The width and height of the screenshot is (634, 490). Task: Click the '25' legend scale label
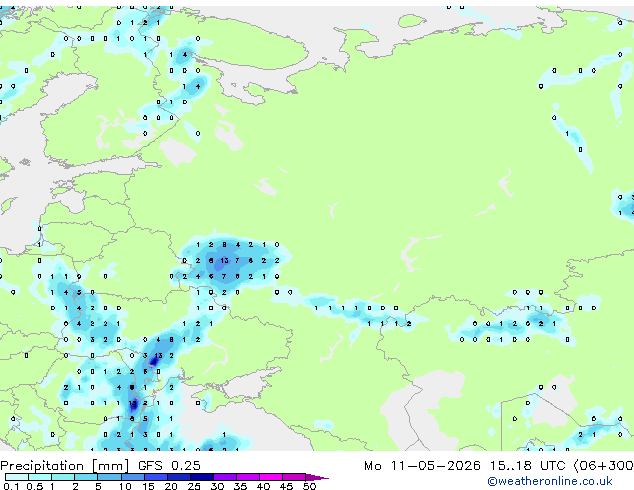tap(194, 486)
